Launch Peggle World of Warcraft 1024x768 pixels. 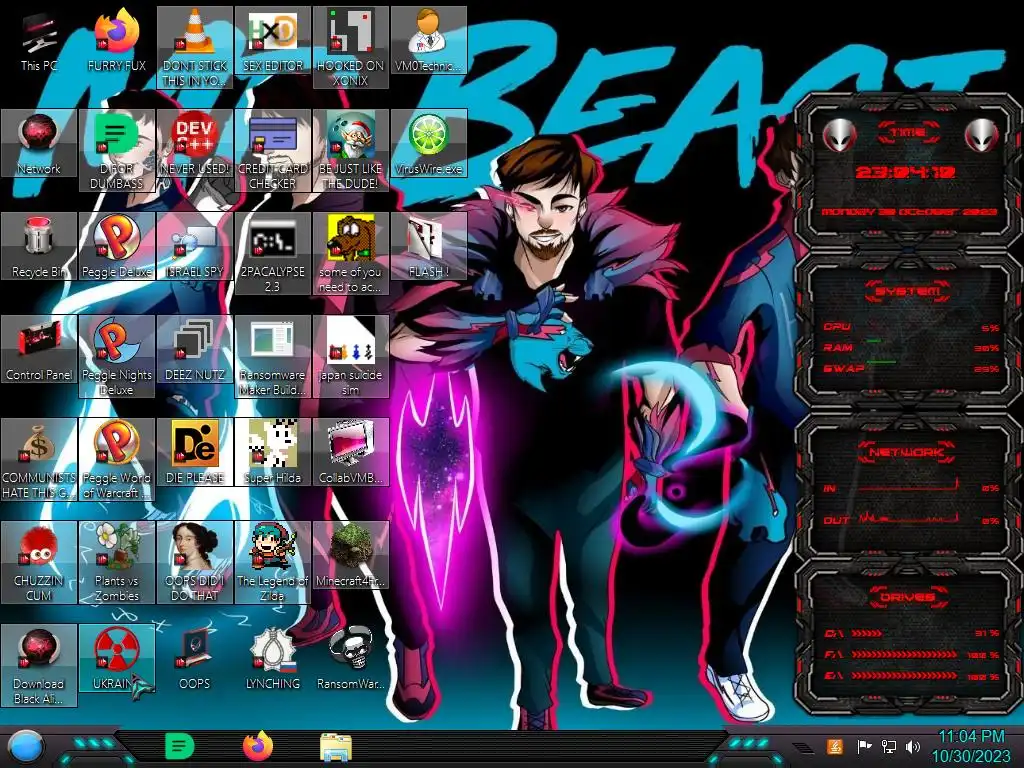[117, 460]
